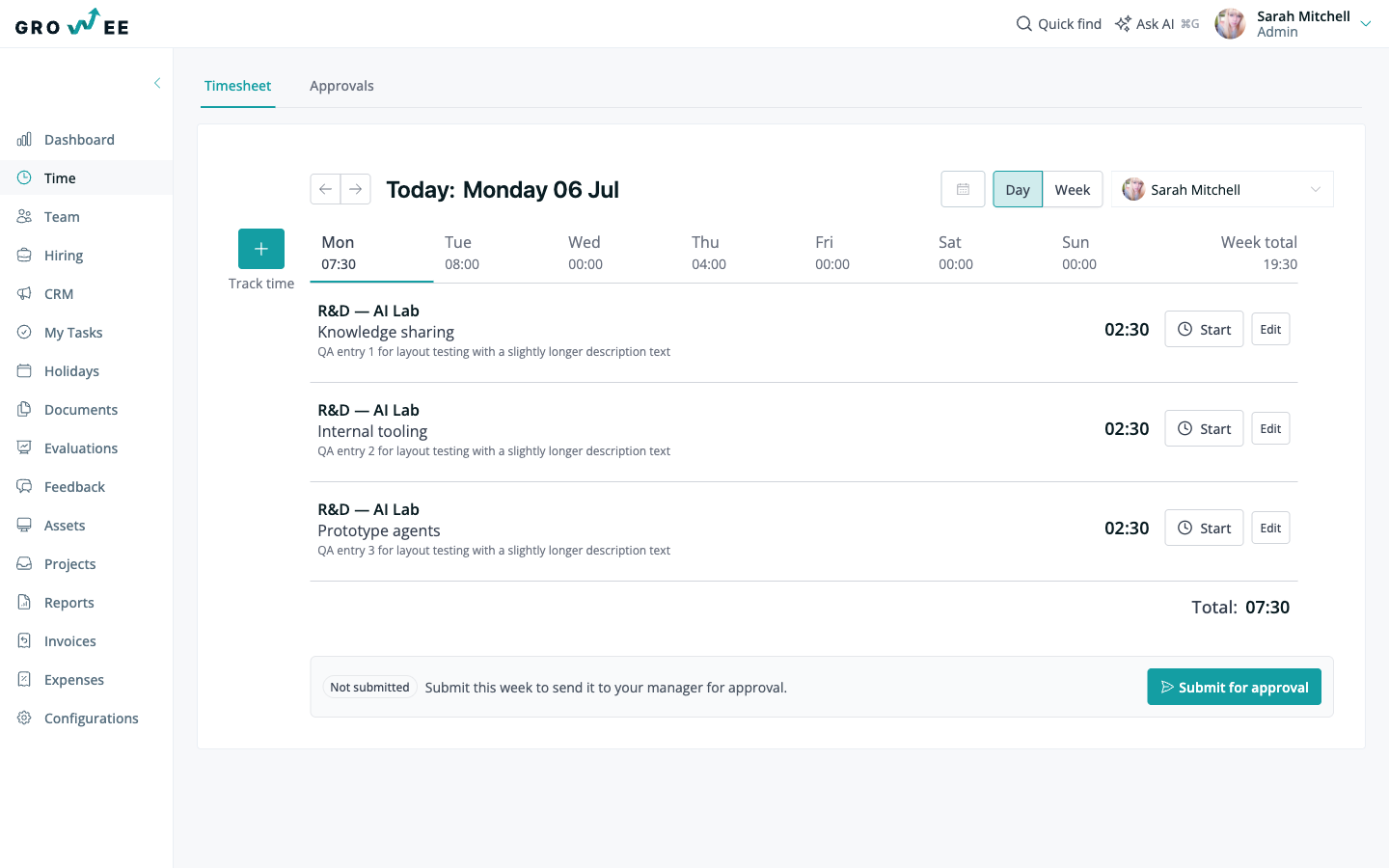This screenshot has width=1389, height=868.
Task: Click the Invoices icon in sidebar
Action: [x=24, y=640]
